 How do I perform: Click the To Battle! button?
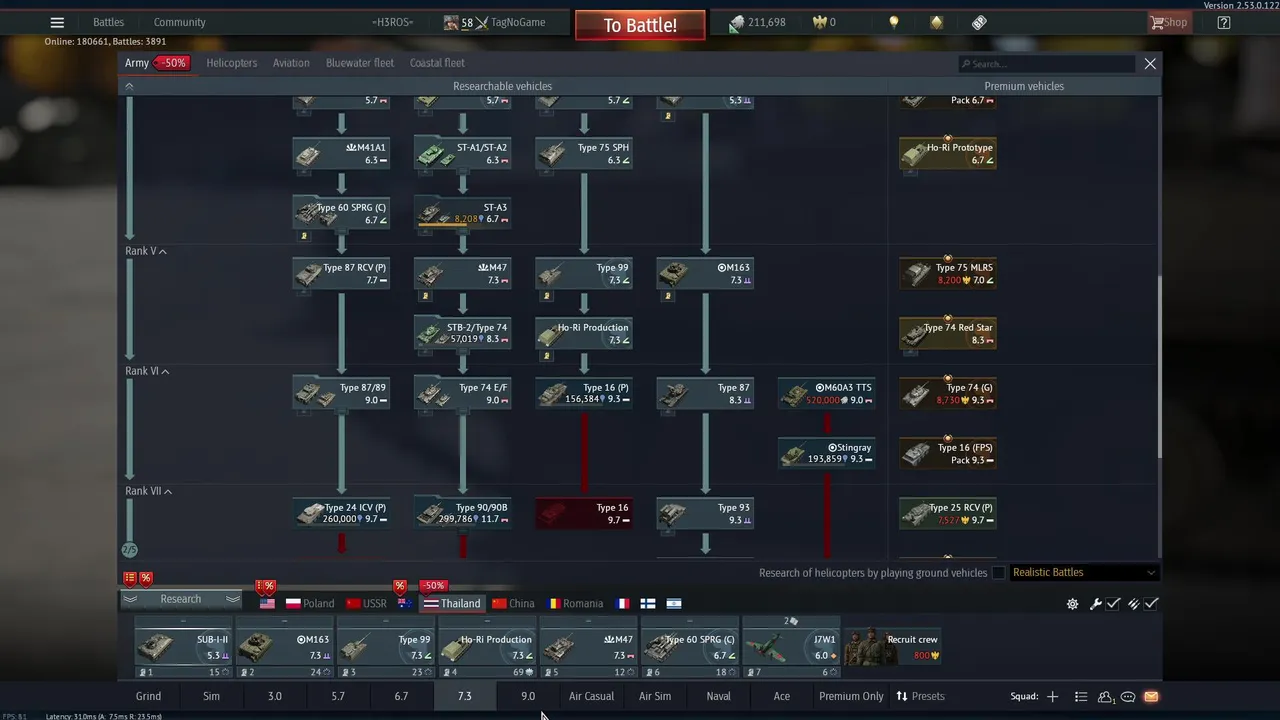[x=640, y=25]
